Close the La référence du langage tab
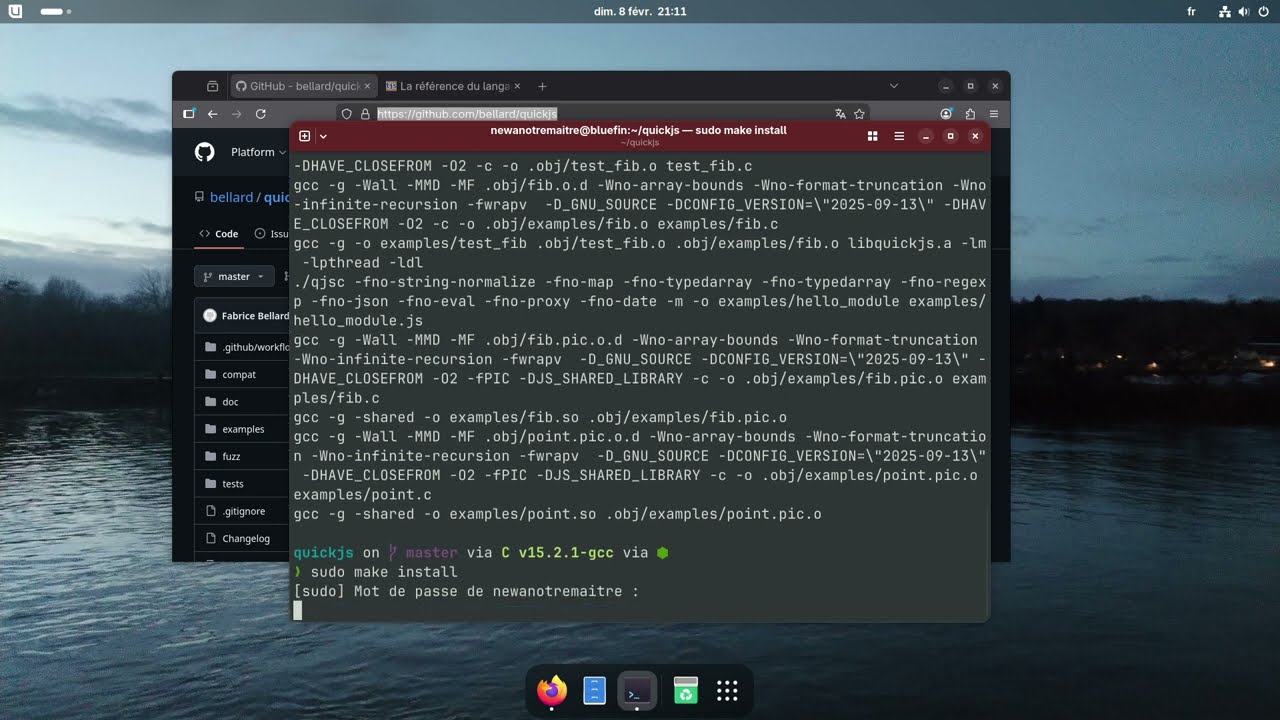 click(517, 86)
